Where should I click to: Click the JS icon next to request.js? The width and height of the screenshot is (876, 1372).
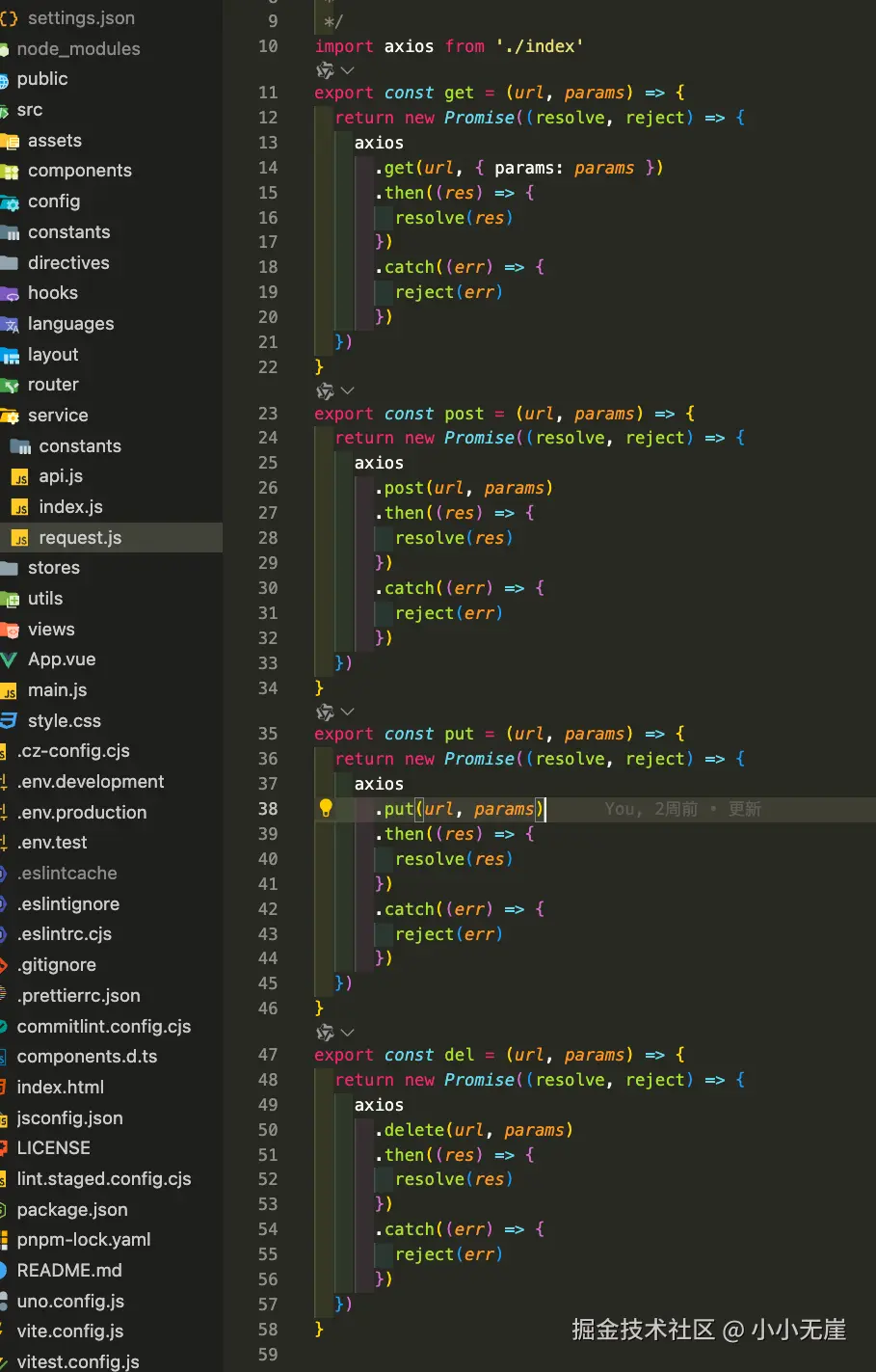tap(20, 539)
